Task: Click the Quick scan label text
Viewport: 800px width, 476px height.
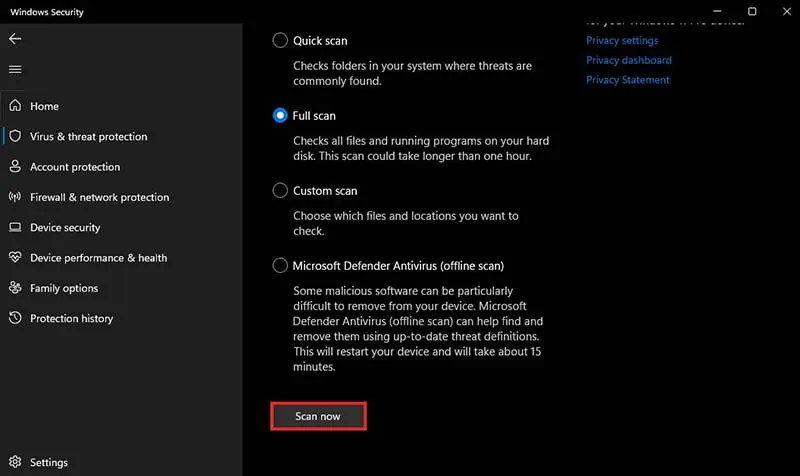Action: click(x=320, y=41)
